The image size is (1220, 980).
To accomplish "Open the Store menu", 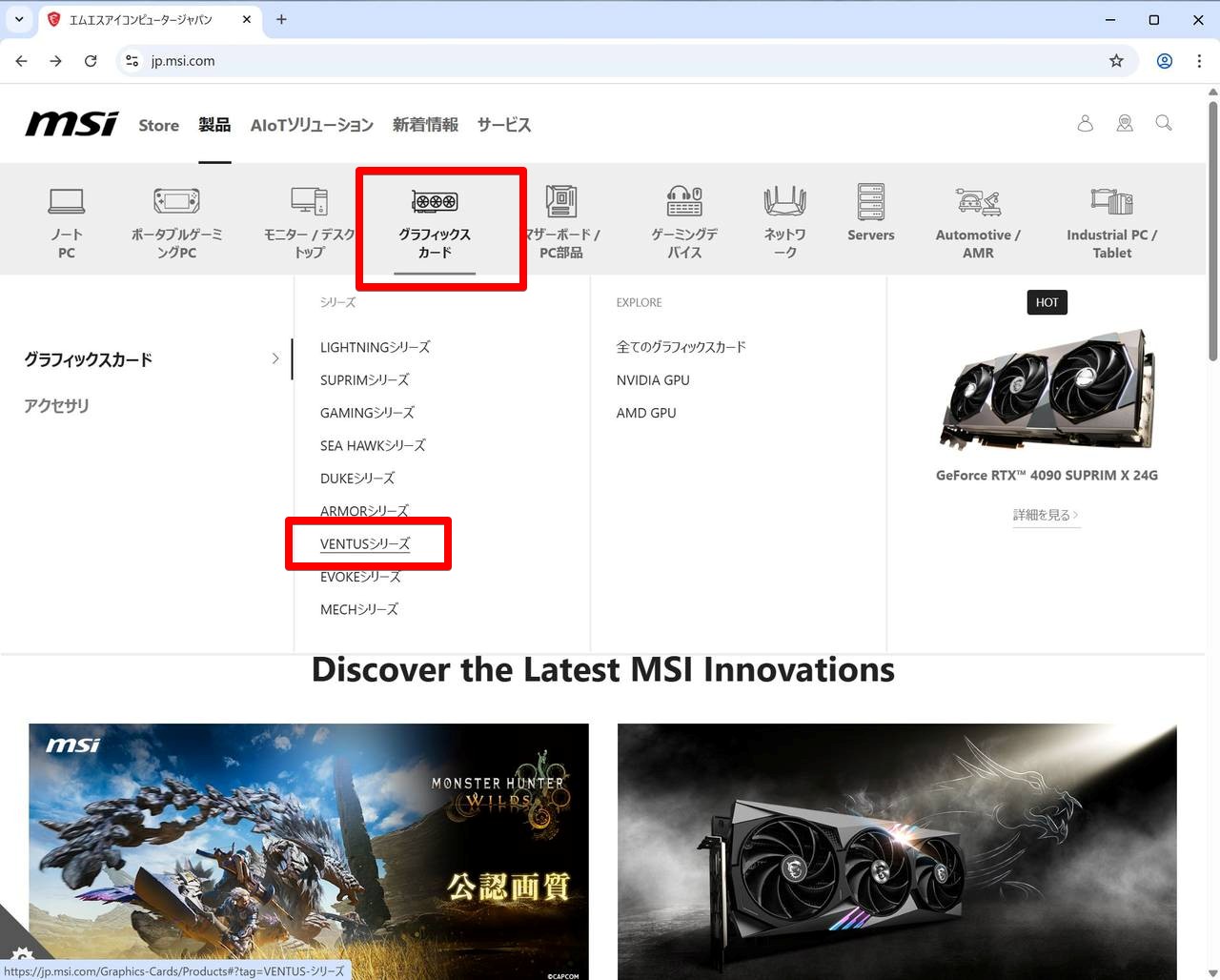I will pyautogui.click(x=158, y=125).
